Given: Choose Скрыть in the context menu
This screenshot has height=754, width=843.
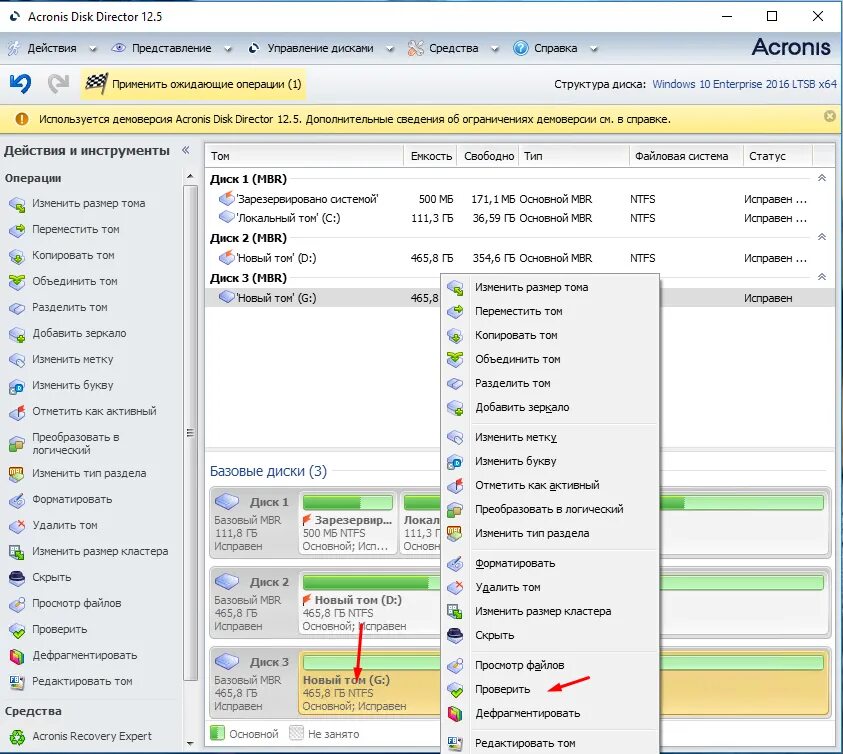Looking at the screenshot, I should click(x=549, y=635).
